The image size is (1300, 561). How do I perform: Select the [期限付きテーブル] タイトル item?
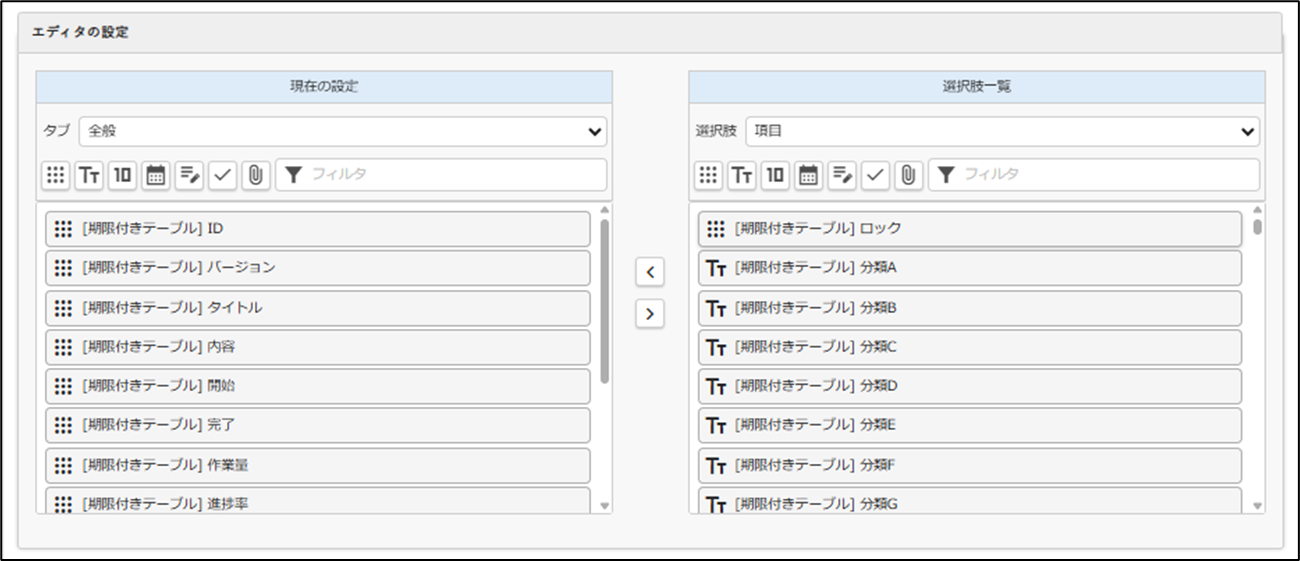coord(317,308)
